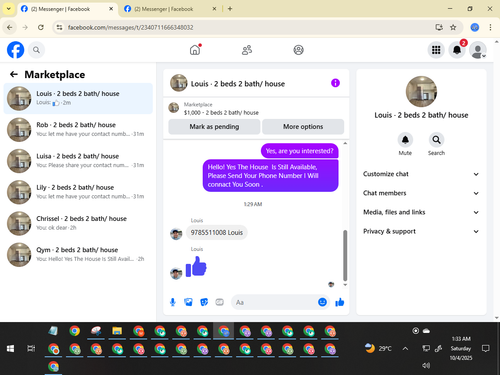The image size is (500, 375).
Task: Open the emoji picker smiley icon
Action: coord(322,302)
